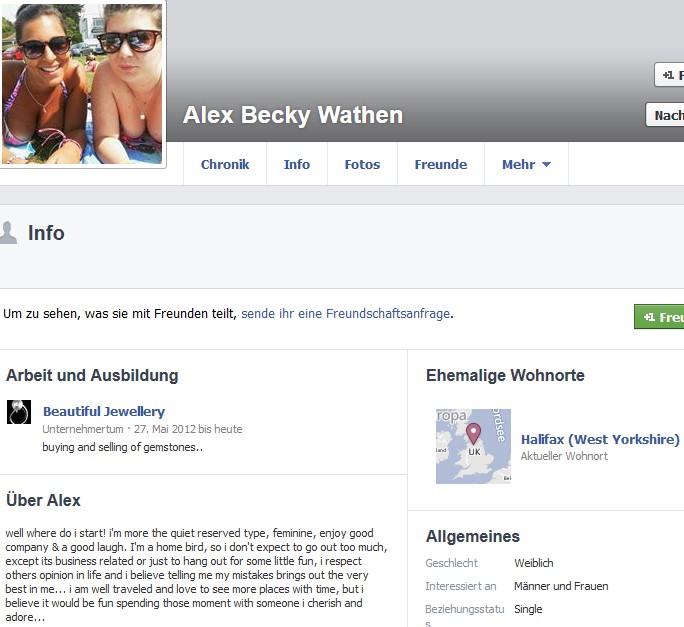Click the Nachricht message button
Viewport: 684px width, 627px height.
[x=665, y=115]
